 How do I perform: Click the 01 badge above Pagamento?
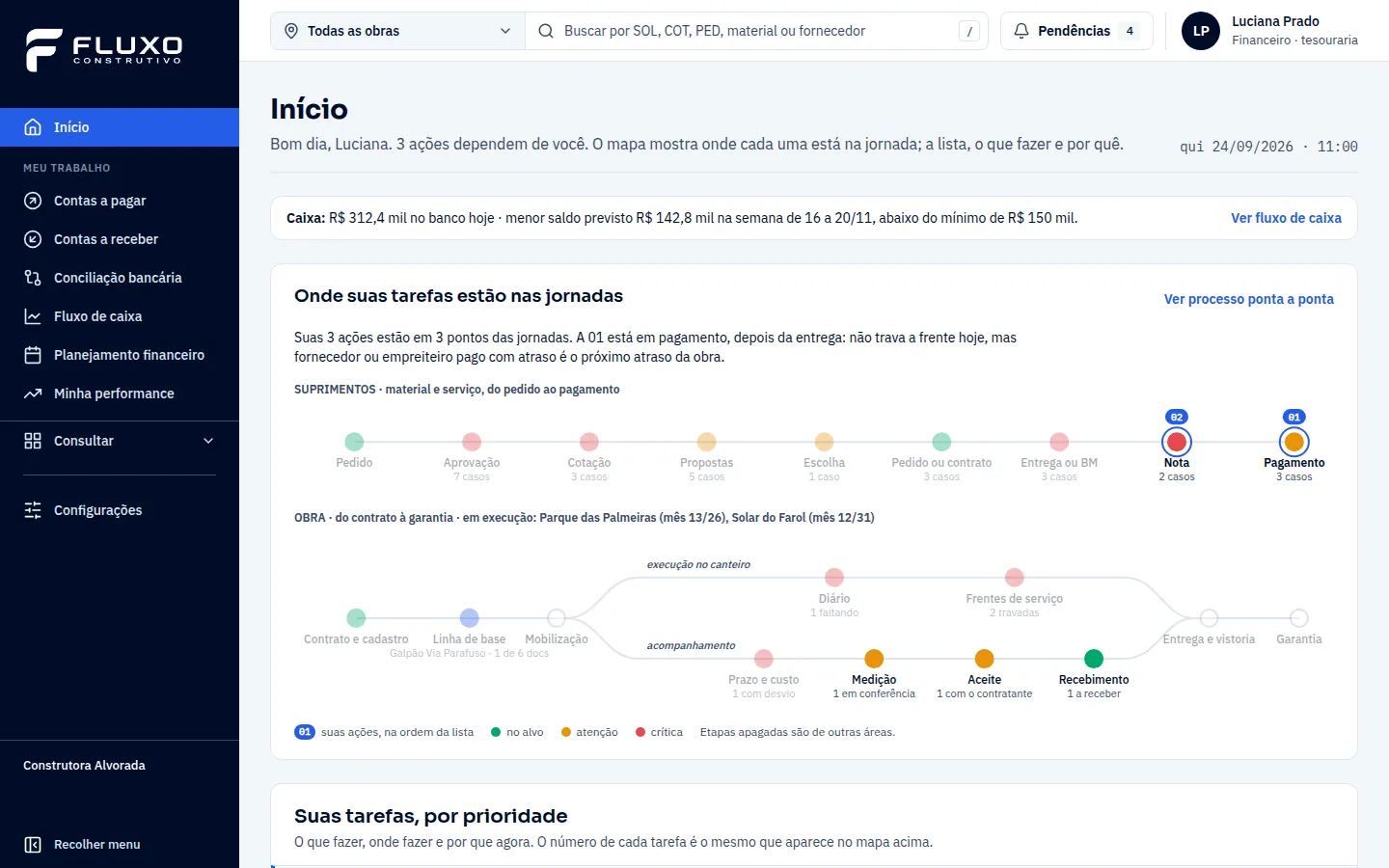1294,418
